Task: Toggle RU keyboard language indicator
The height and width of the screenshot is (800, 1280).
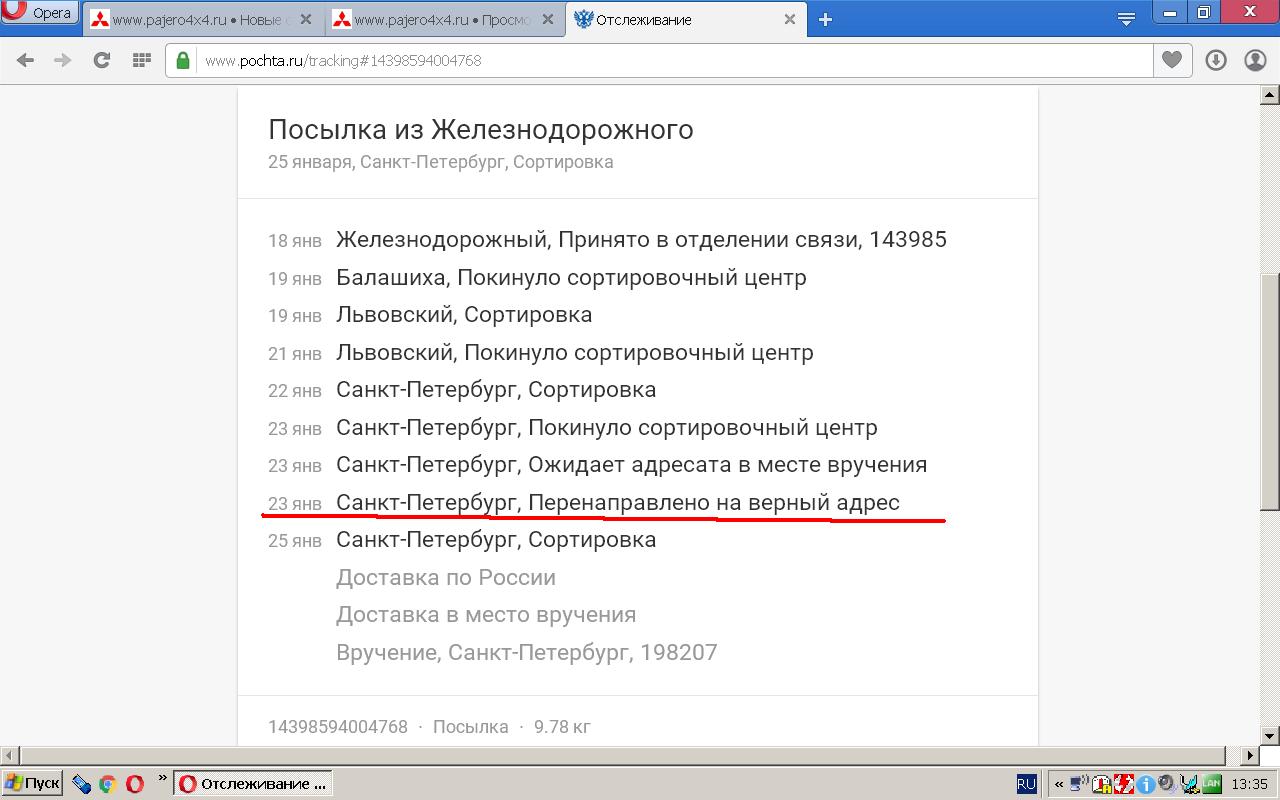Action: (1026, 784)
